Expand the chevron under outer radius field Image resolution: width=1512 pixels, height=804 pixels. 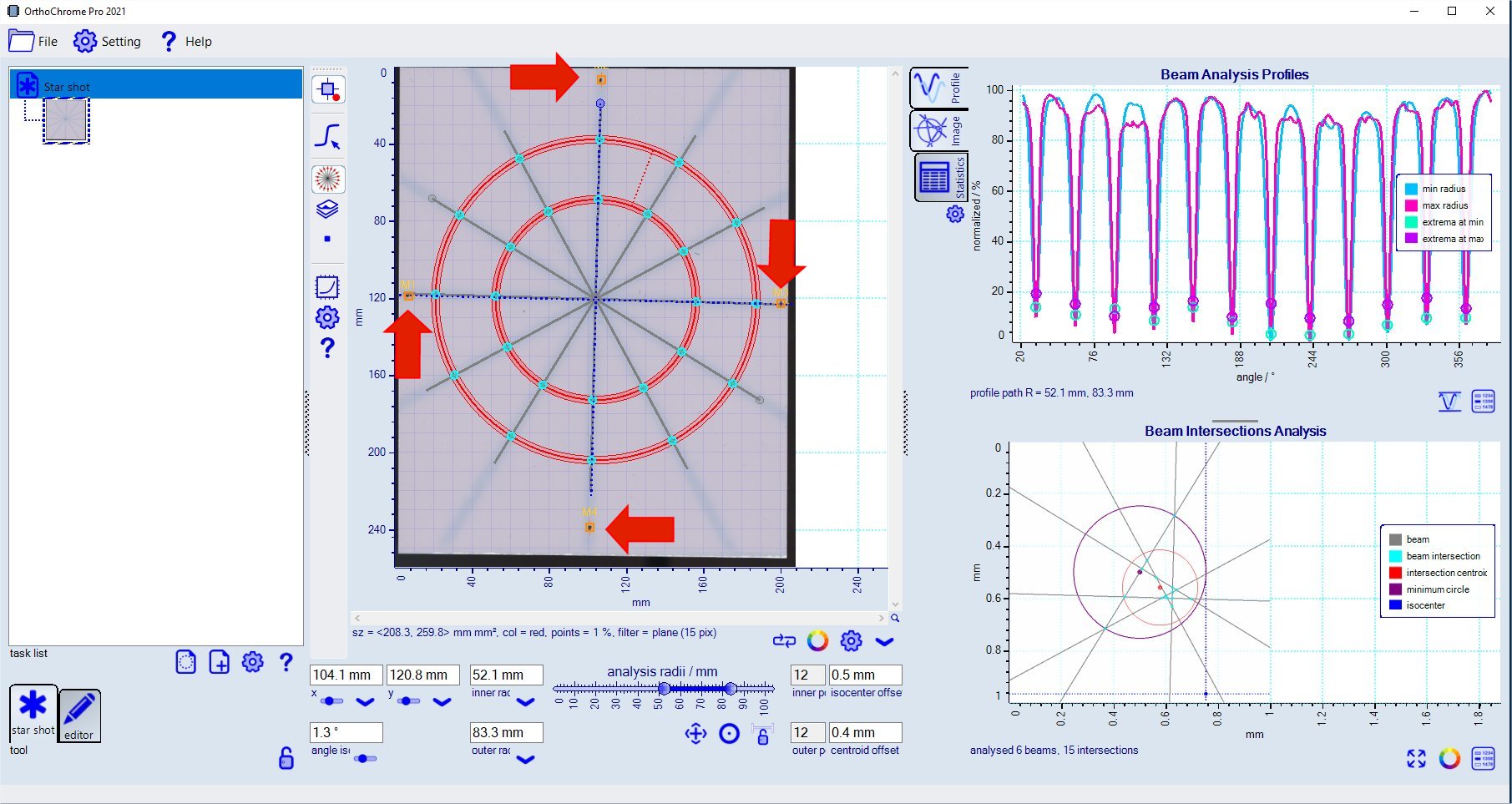coord(525,760)
